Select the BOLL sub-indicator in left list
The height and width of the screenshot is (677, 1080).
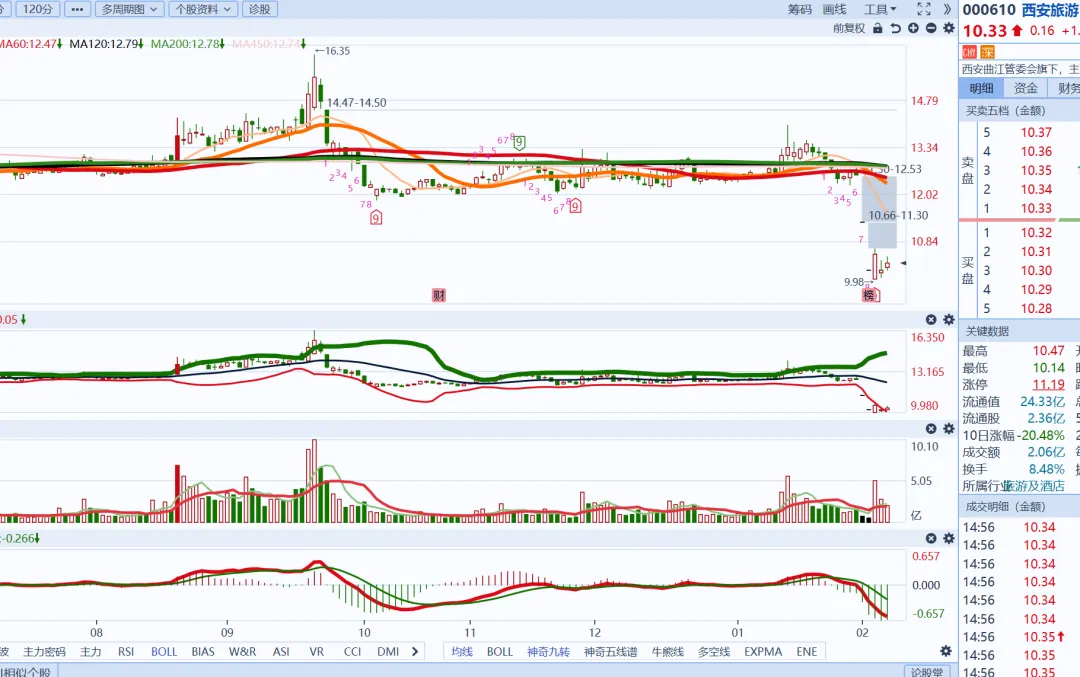point(164,652)
